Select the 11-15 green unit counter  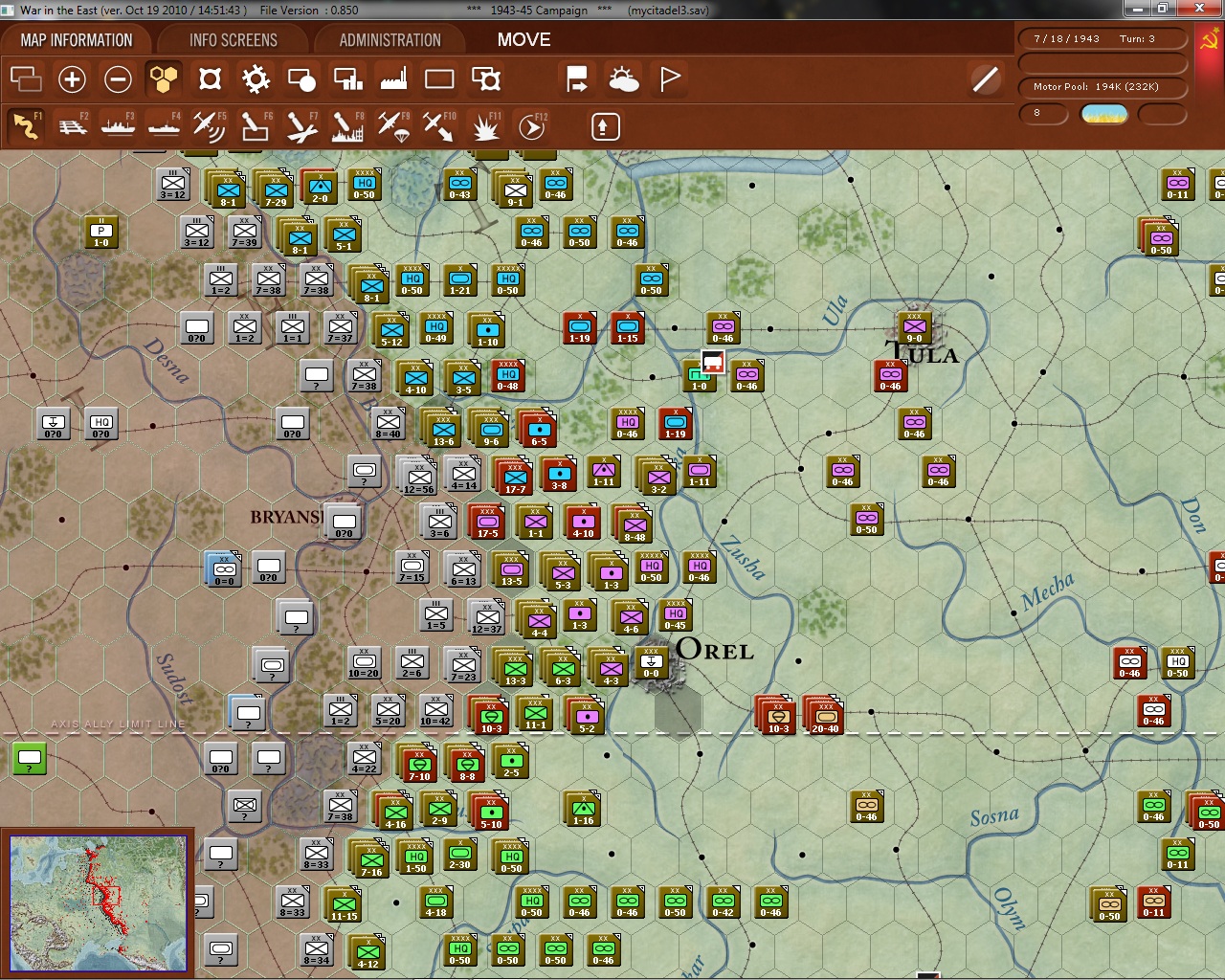(x=344, y=903)
